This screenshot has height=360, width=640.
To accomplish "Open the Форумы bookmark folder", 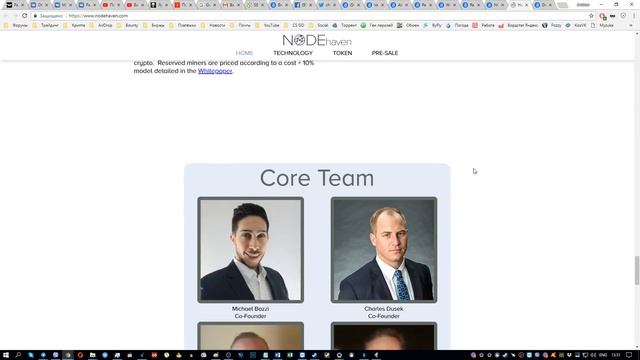I will tap(16, 25).
